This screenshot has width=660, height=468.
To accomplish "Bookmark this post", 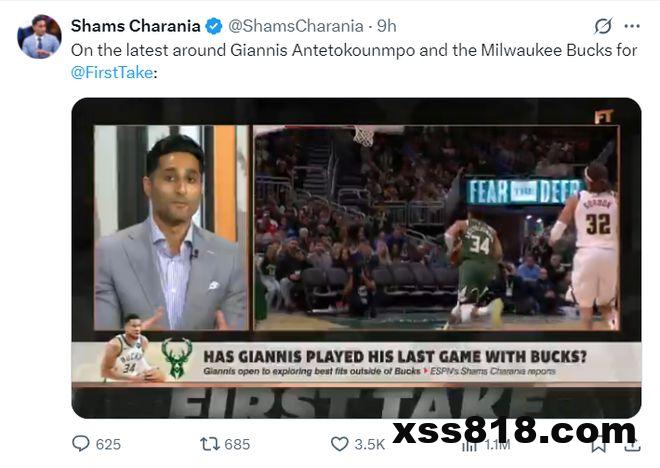I will click(599, 445).
